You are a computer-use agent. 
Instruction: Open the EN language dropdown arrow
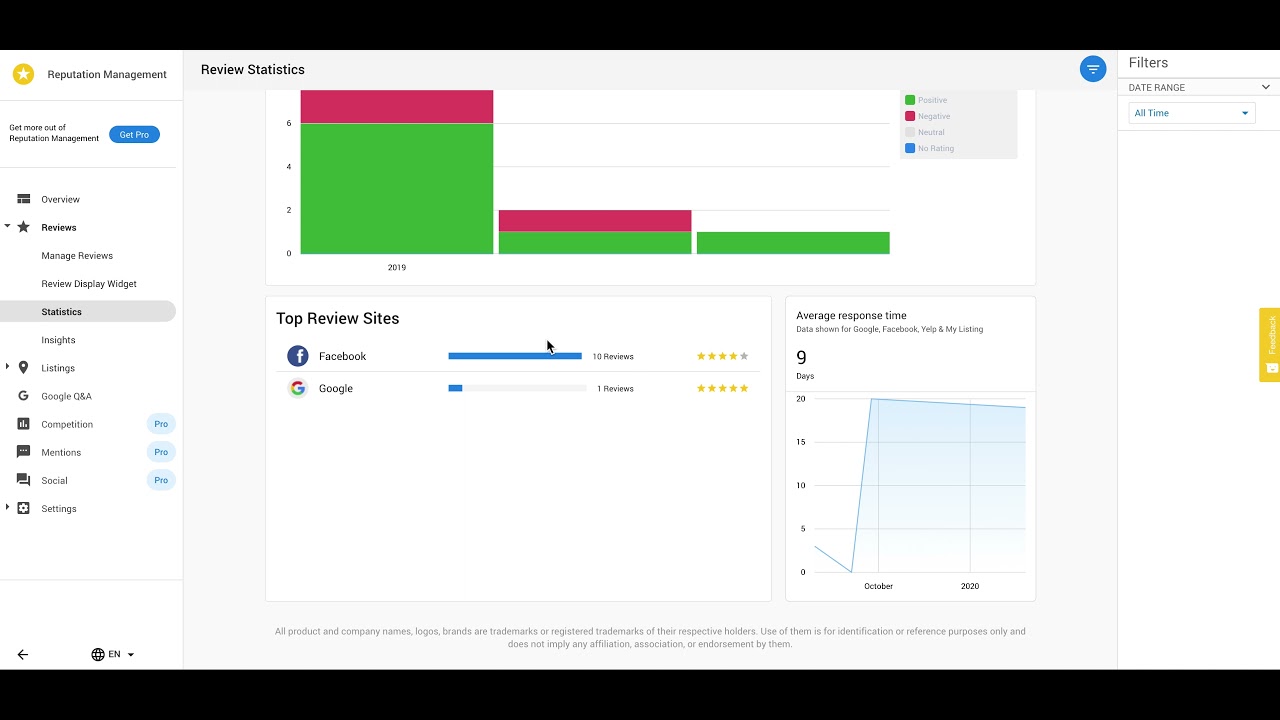(131, 655)
